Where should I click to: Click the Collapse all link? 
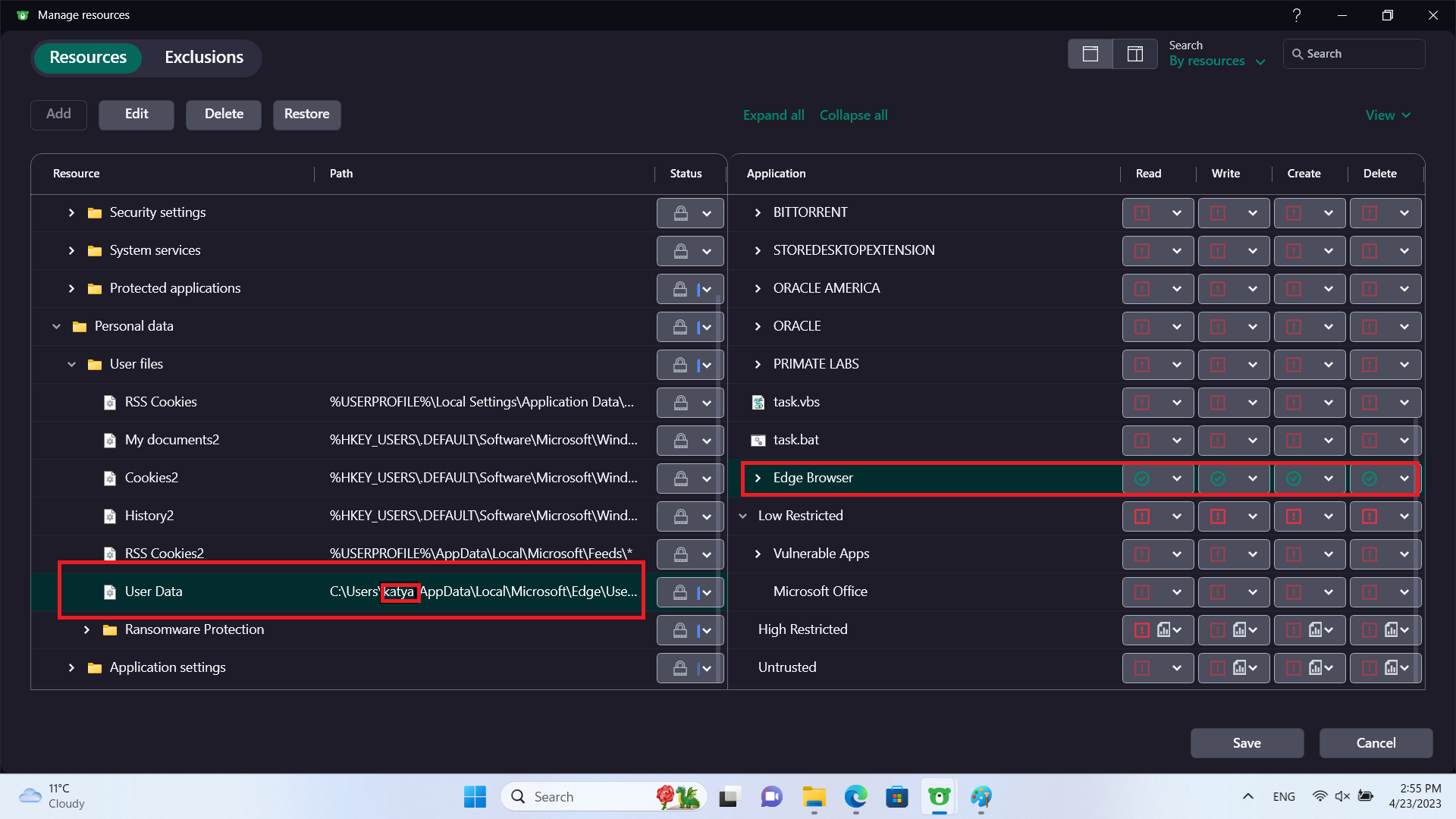853,115
